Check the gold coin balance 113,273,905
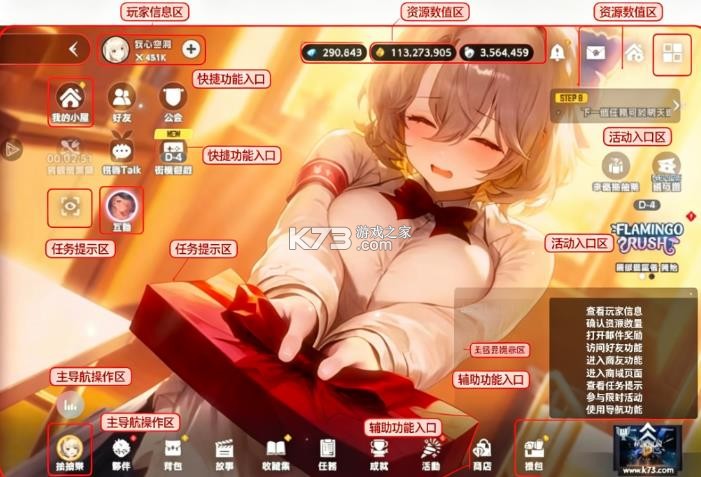The height and width of the screenshot is (477, 701). click(x=413, y=52)
